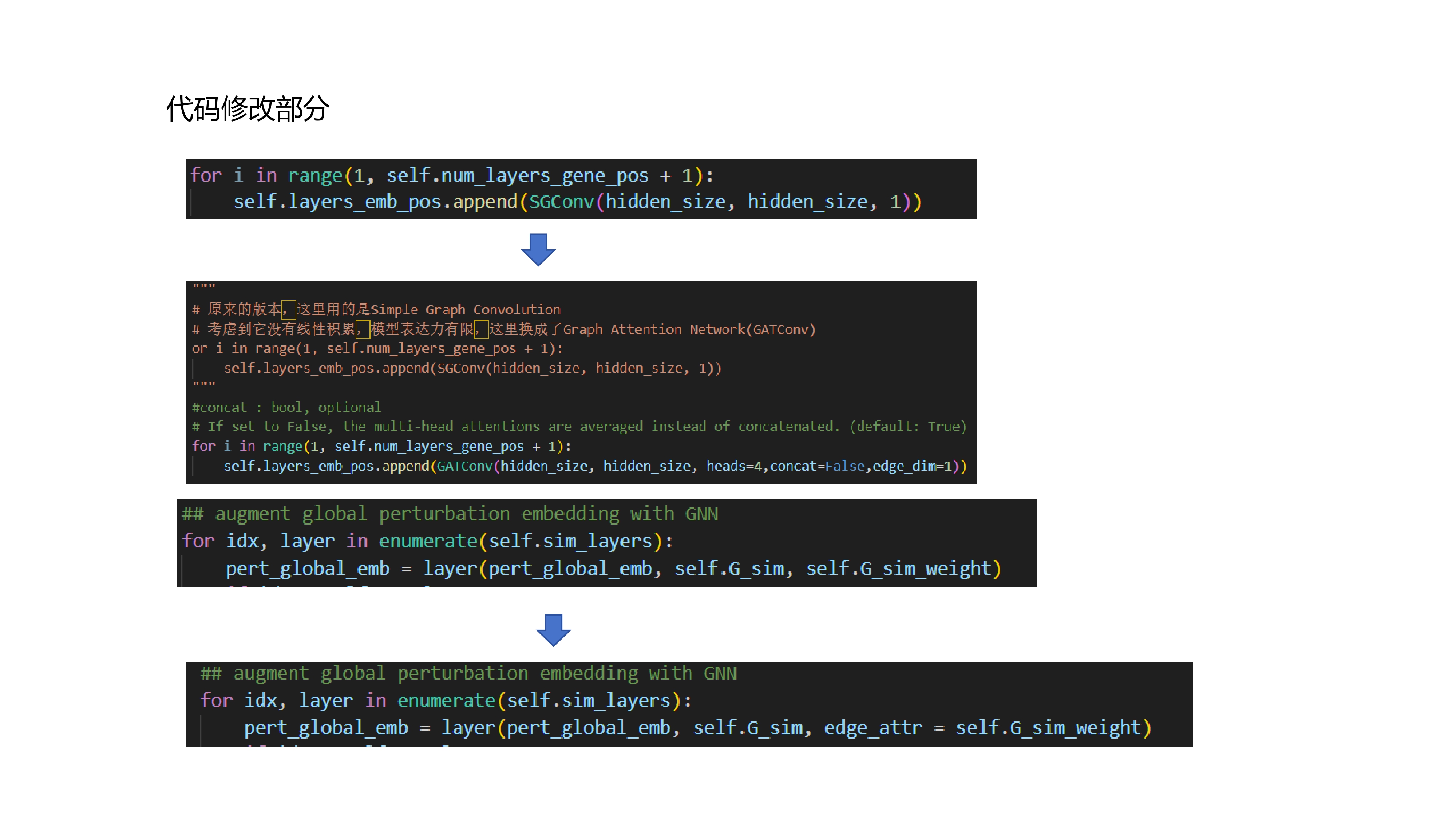The width and height of the screenshot is (1456, 819).
Task: Click the #concat : bool, optional comment
Action: coord(286,408)
